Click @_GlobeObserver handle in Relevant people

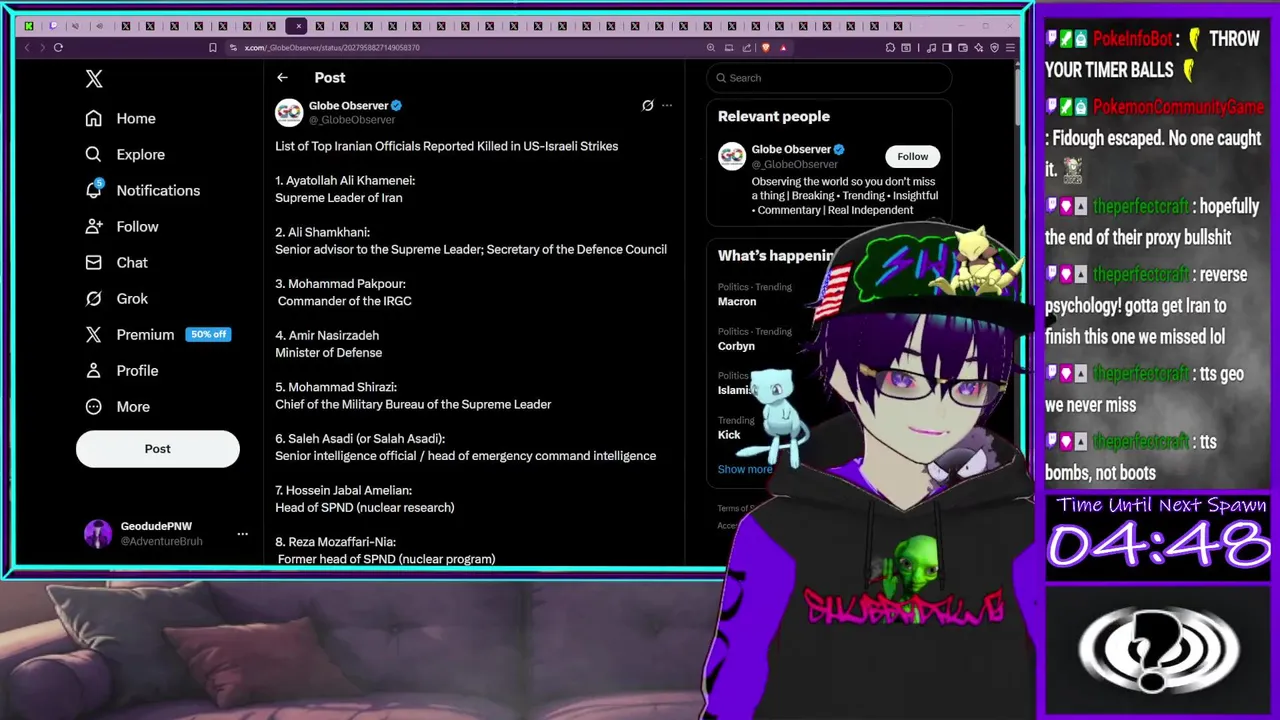[x=795, y=164]
